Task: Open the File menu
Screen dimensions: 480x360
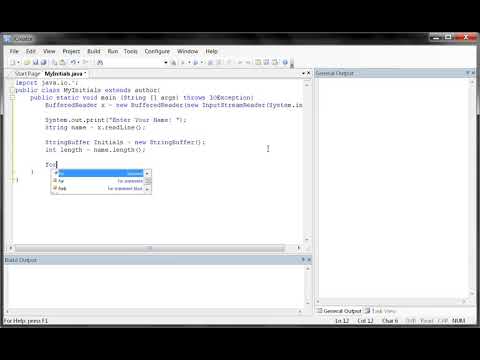Action: 14,51
